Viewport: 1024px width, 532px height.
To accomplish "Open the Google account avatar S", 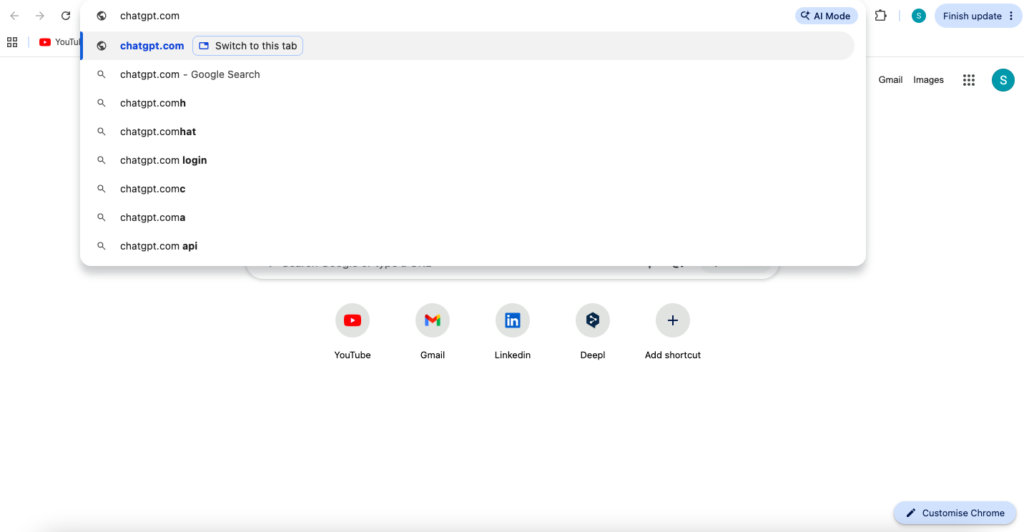I will (1002, 80).
